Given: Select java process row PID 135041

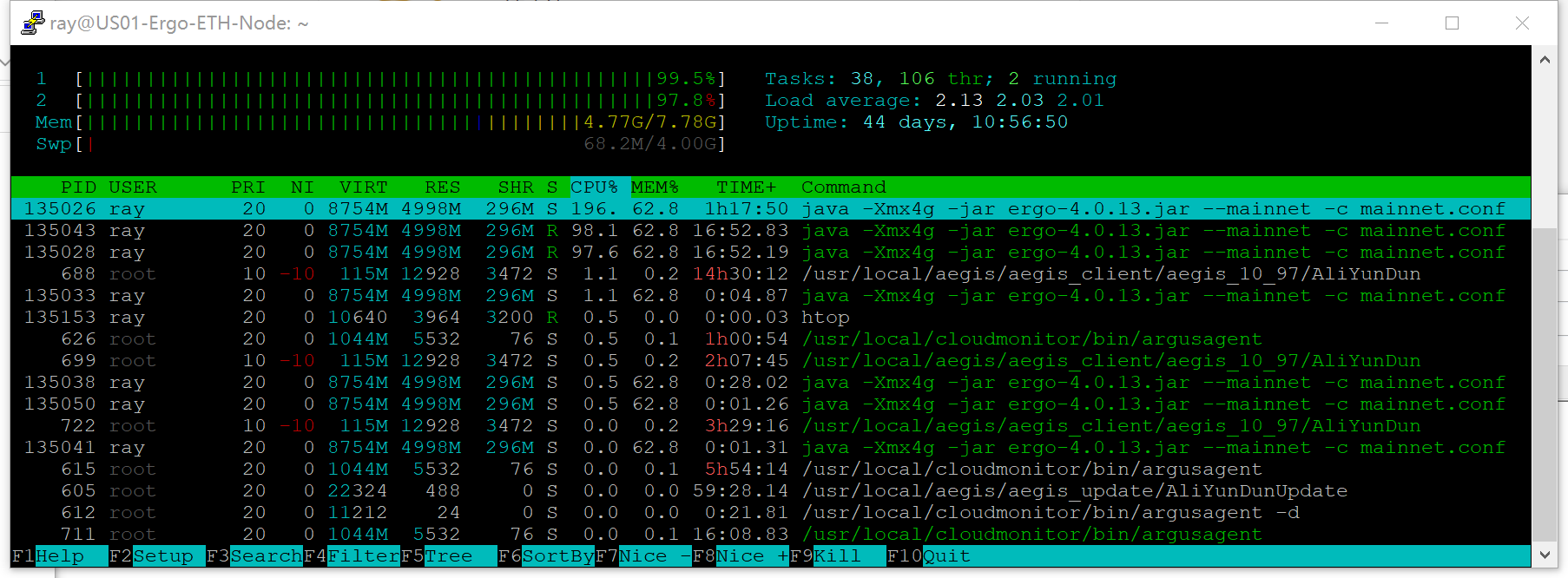Looking at the screenshot, I should 771,448.
